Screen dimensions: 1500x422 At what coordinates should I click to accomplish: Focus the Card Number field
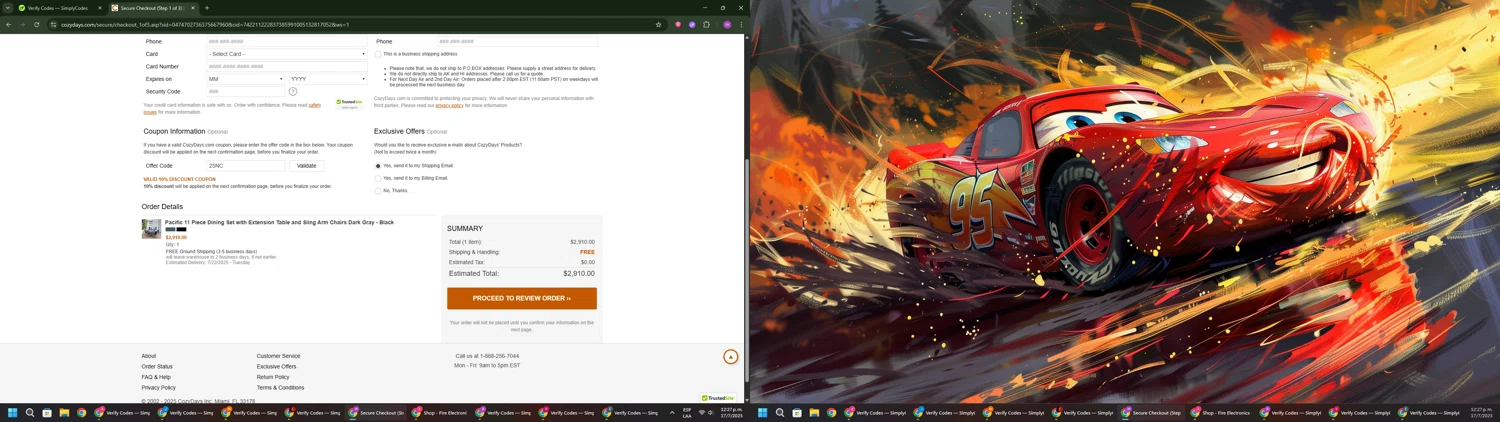[287, 67]
